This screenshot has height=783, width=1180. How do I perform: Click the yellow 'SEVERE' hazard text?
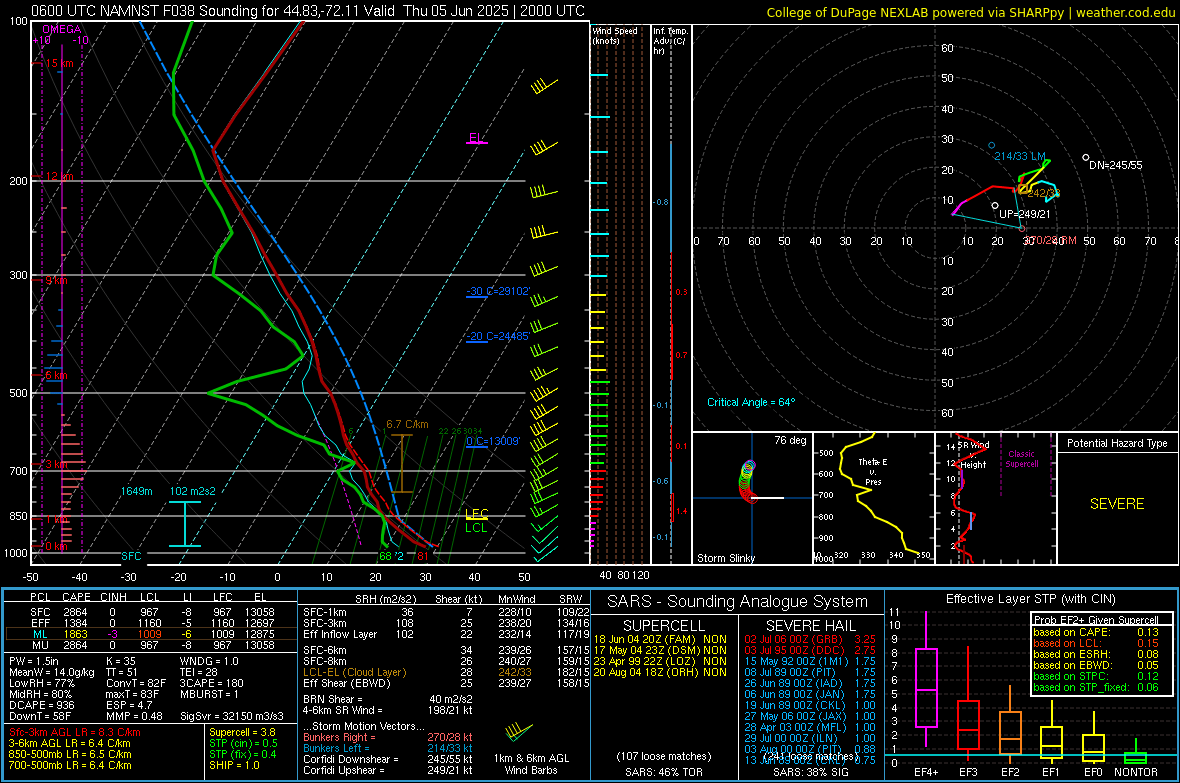coord(1117,504)
